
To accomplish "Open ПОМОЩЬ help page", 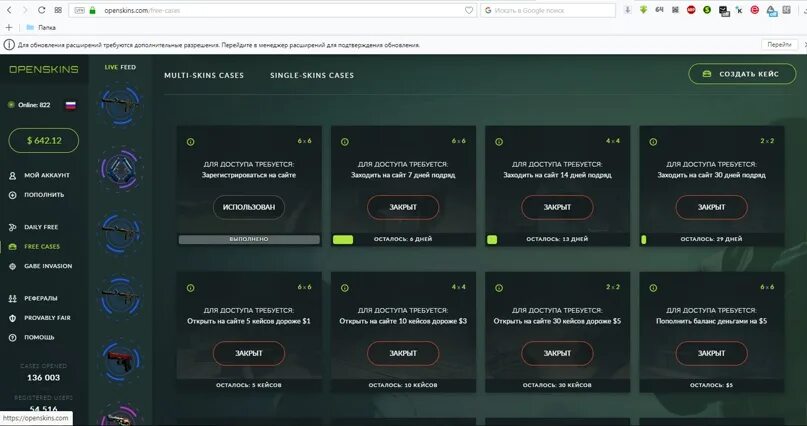I will point(31,338).
